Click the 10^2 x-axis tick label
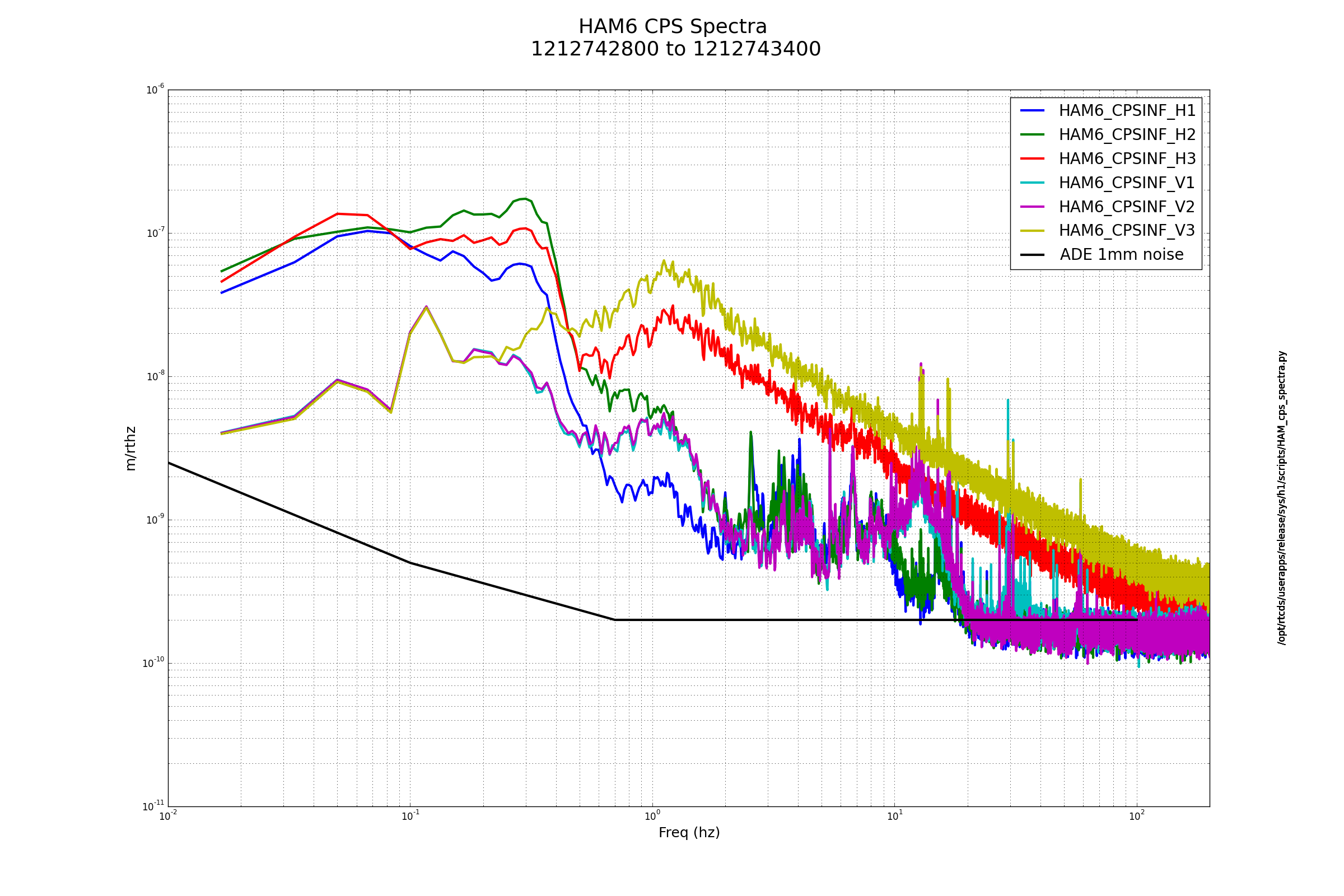This screenshot has width=1344, height=896. pos(1136,816)
